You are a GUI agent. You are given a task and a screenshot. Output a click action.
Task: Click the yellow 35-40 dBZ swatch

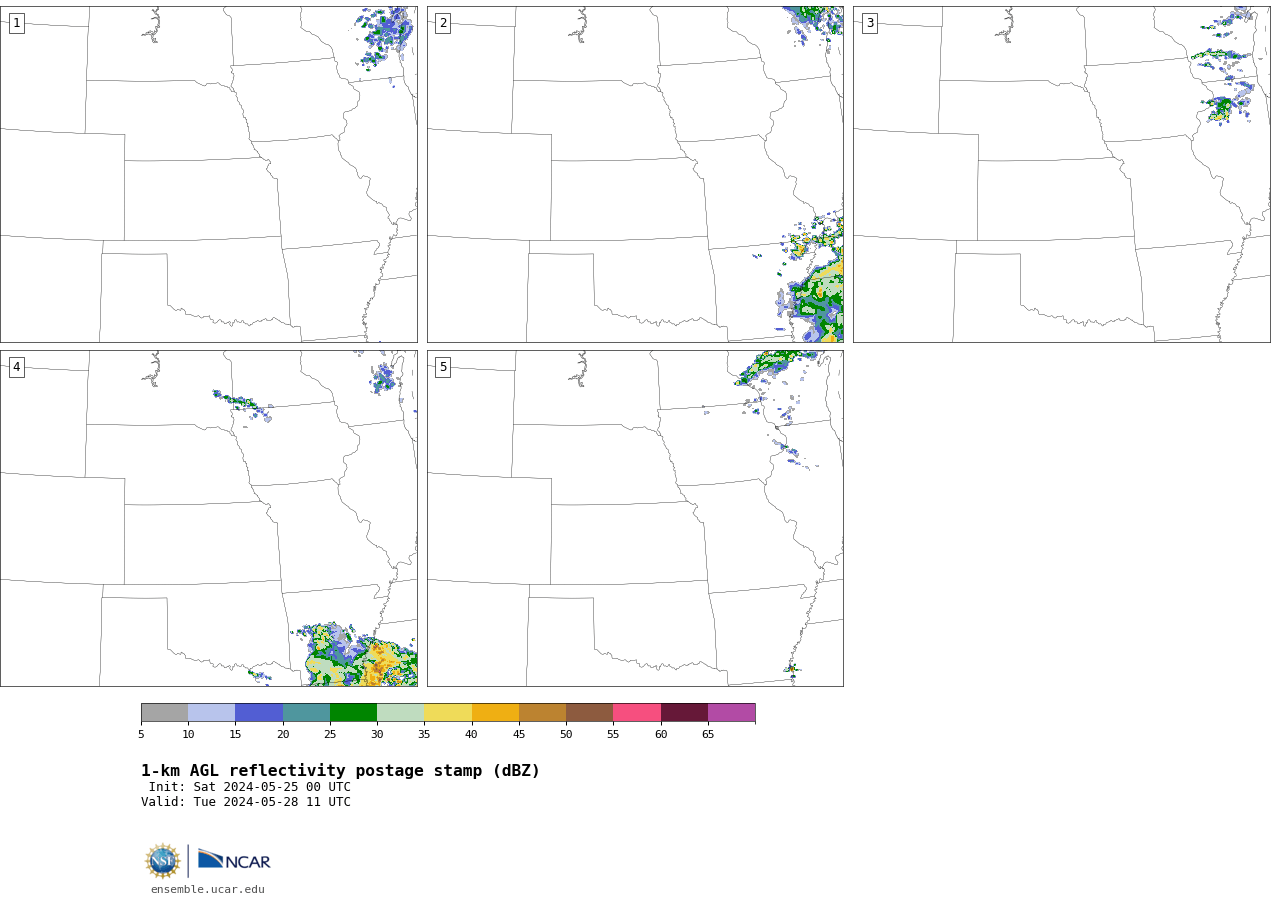click(448, 712)
